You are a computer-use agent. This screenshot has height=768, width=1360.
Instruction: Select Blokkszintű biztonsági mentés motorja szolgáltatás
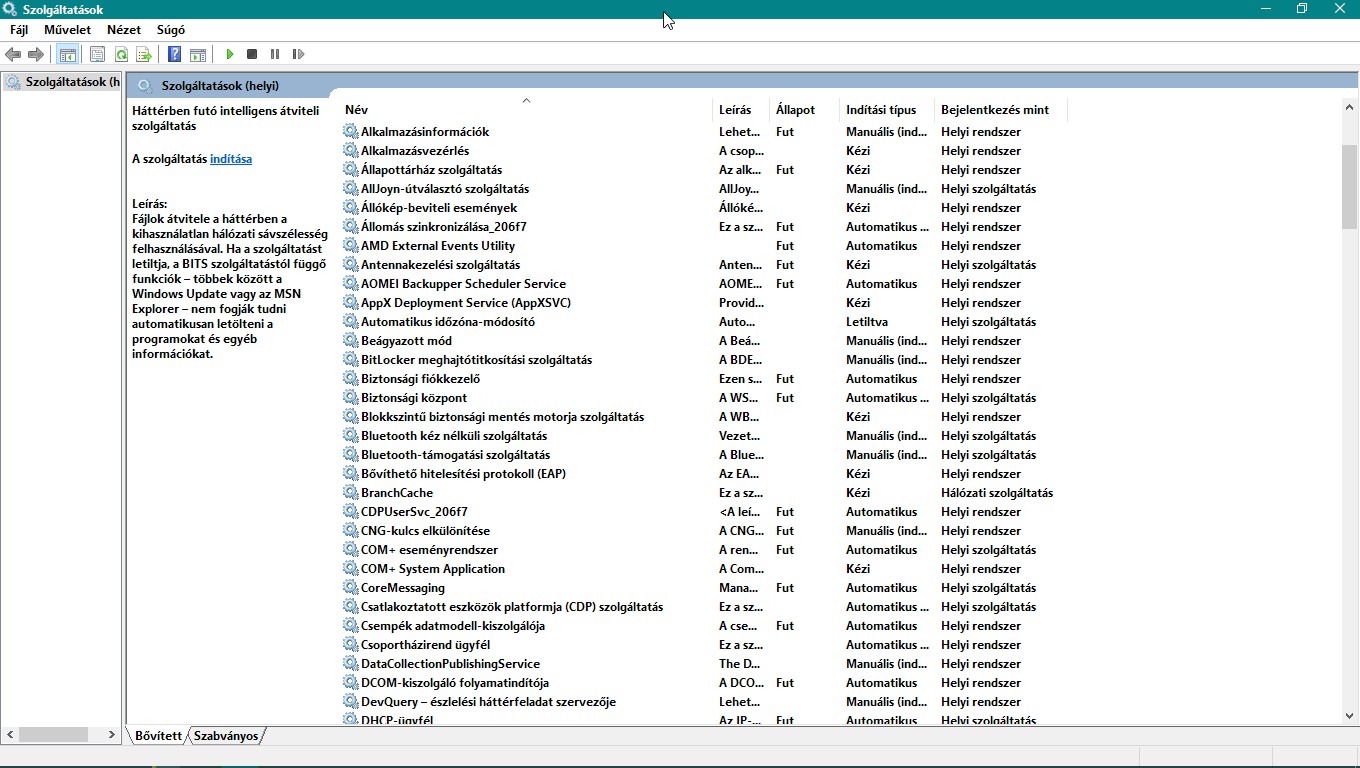pos(704,416)
